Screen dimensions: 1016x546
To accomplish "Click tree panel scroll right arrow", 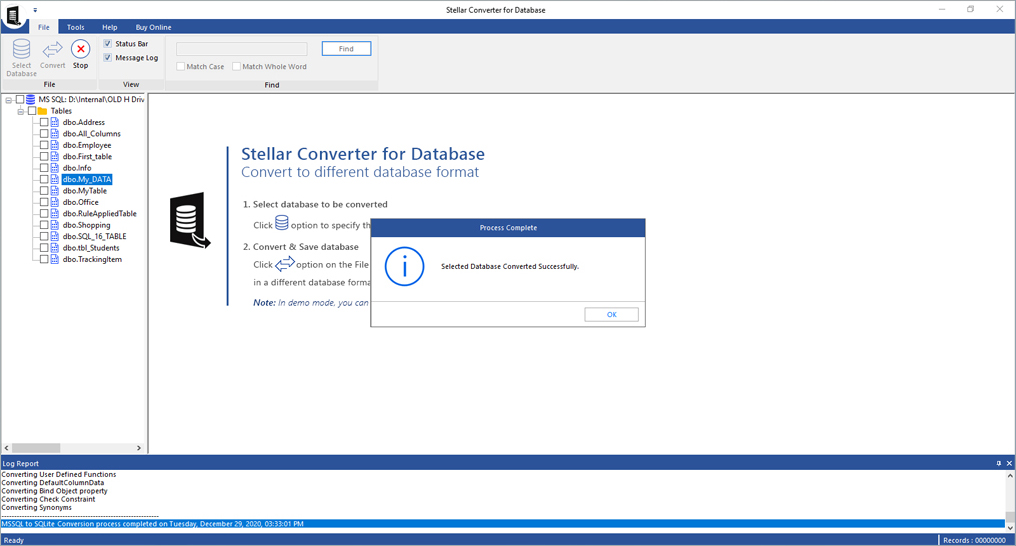I will (139, 448).
